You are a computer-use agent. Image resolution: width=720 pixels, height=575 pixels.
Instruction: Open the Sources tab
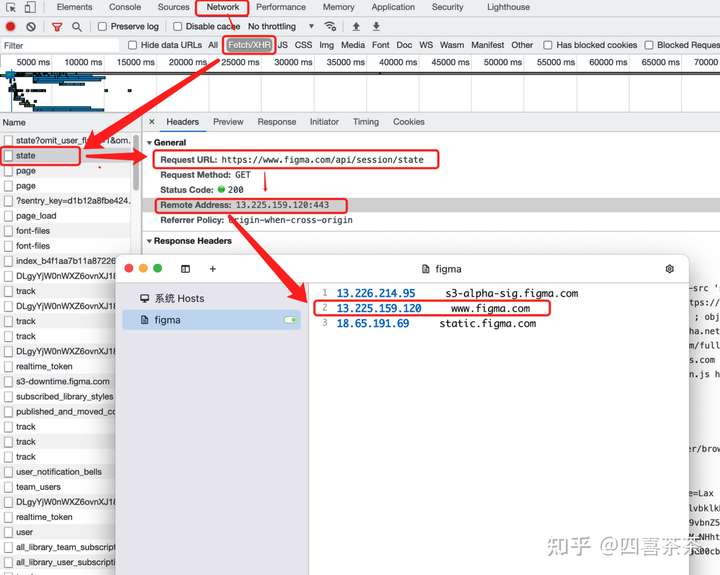pos(174,7)
